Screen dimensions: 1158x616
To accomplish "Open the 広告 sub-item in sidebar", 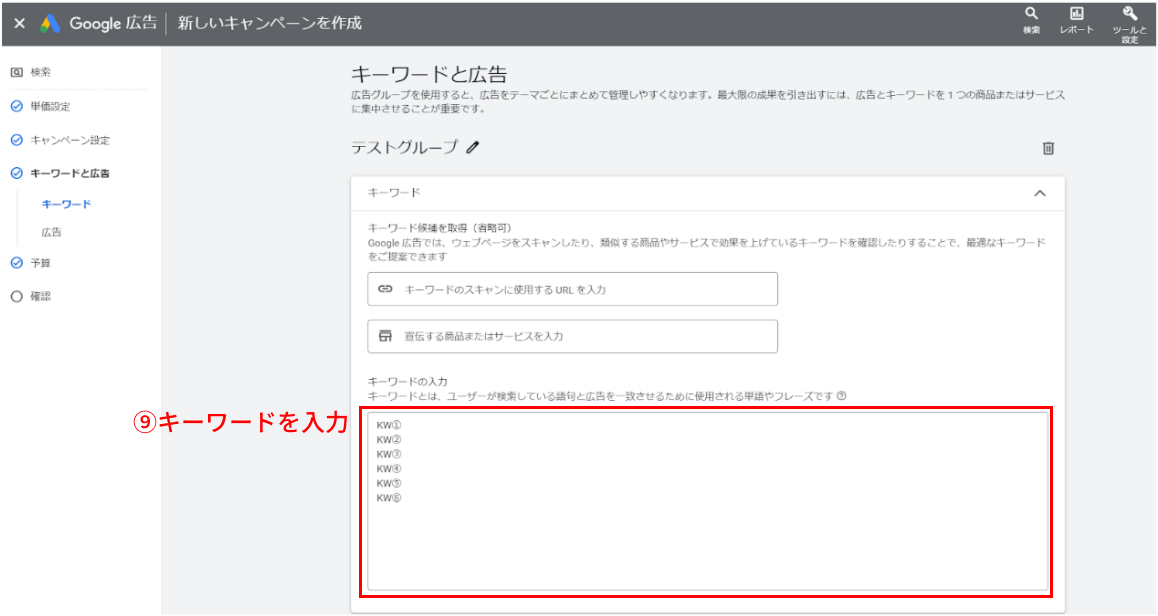I will 52,232.
